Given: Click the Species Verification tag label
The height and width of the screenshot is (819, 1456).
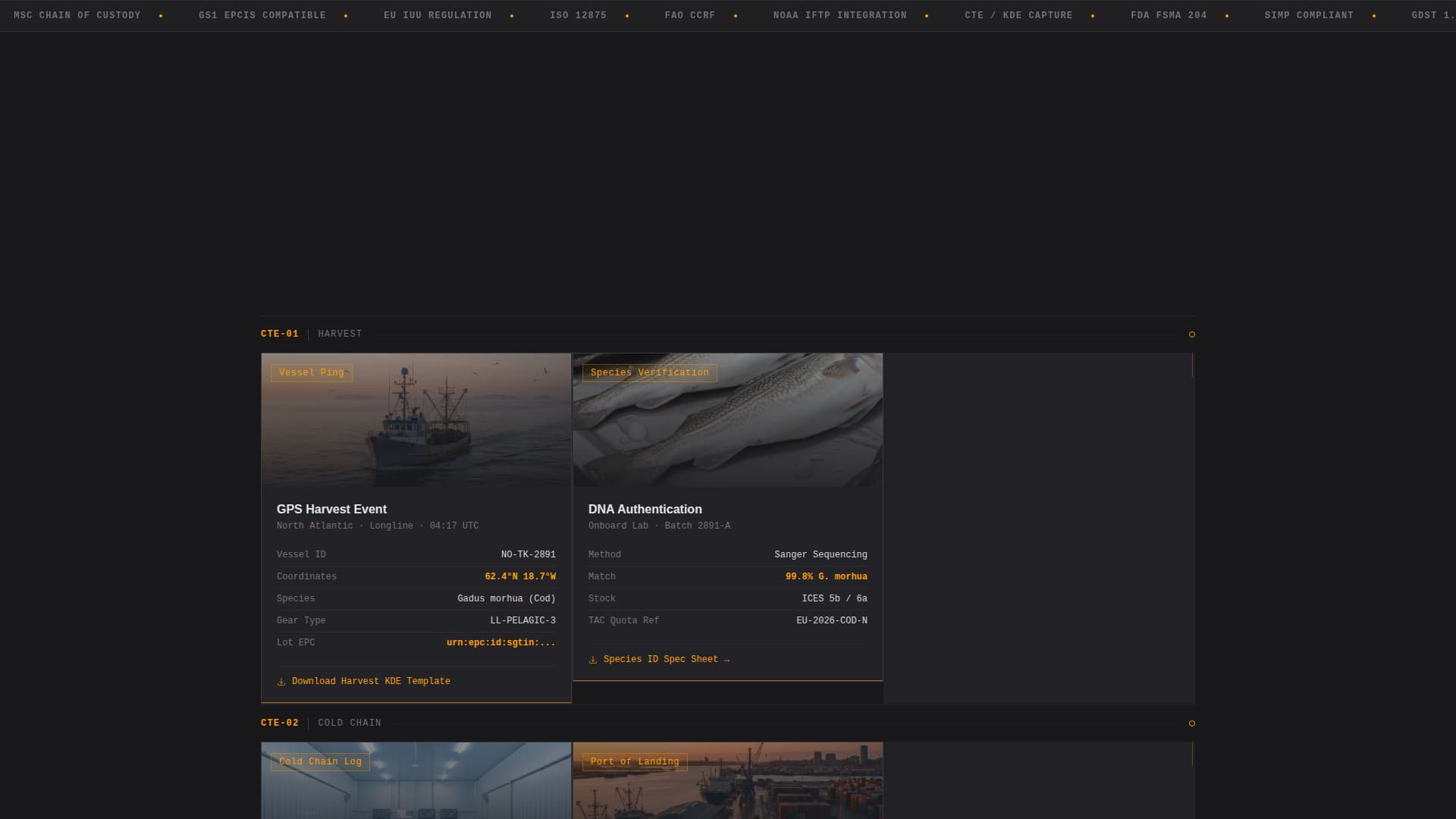Looking at the screenshot, I should point(649,372).
